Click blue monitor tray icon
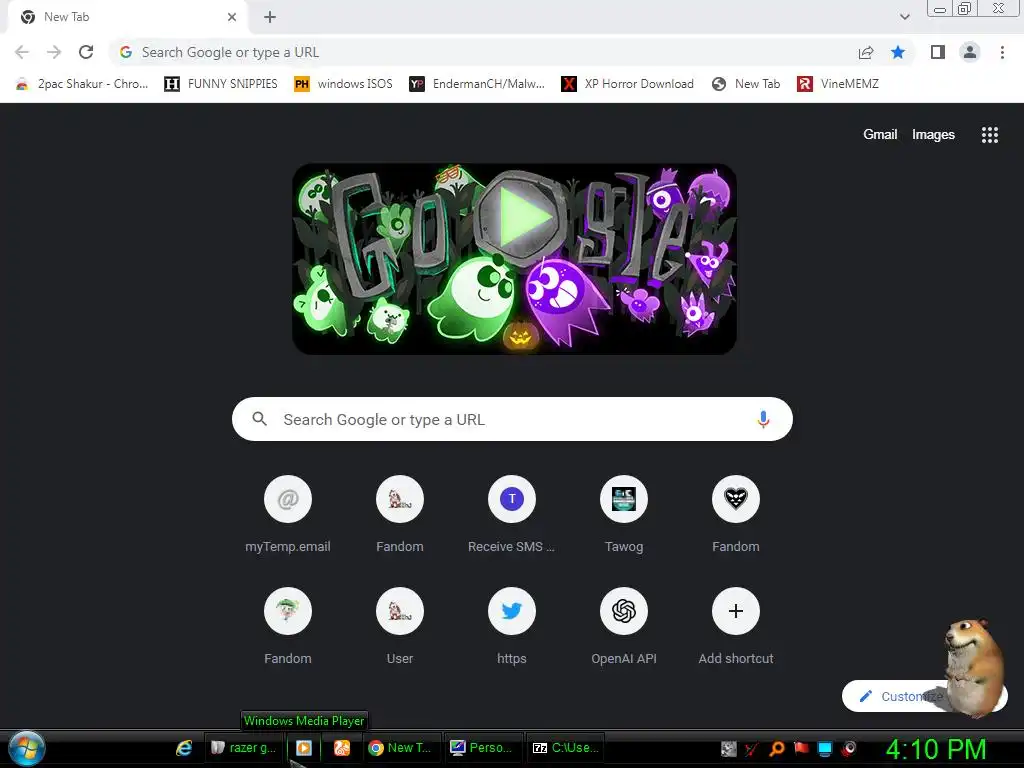This screenshot has width=1024, height=768. [825, 748]
